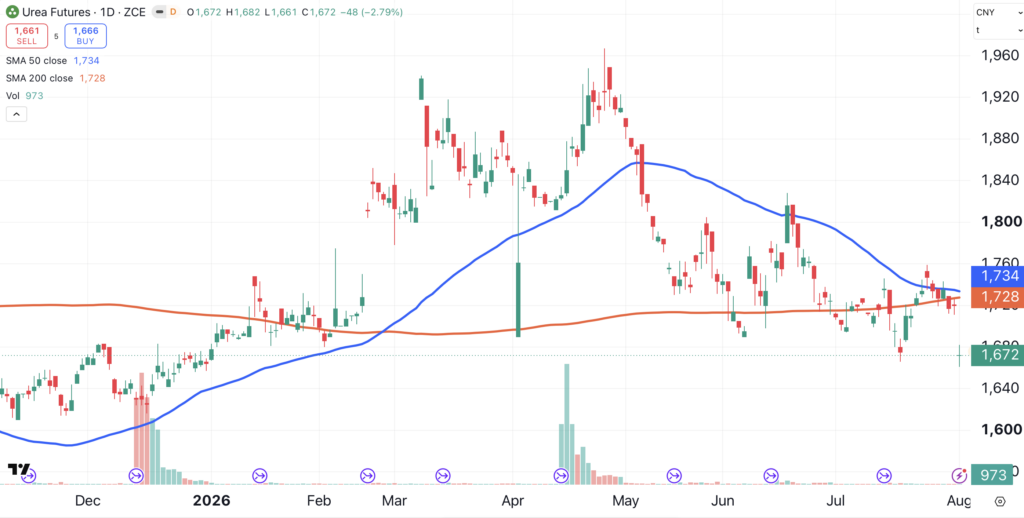
Task: Click the tall green candle in early April
Action: coord(518,300)
